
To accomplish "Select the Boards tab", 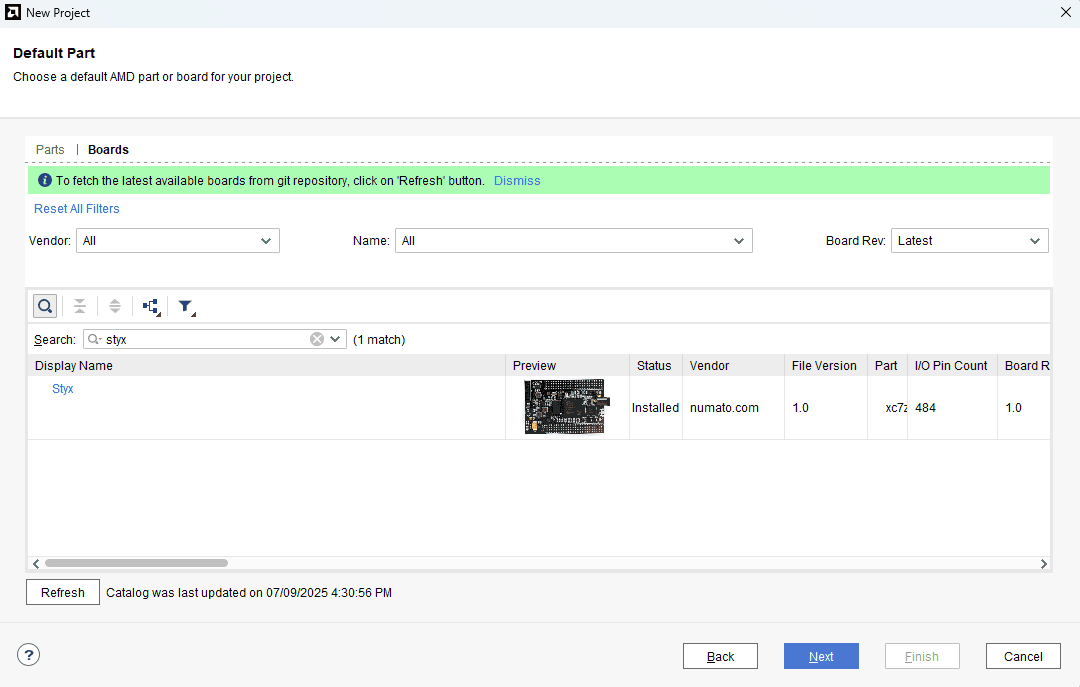I will point(108,150).
